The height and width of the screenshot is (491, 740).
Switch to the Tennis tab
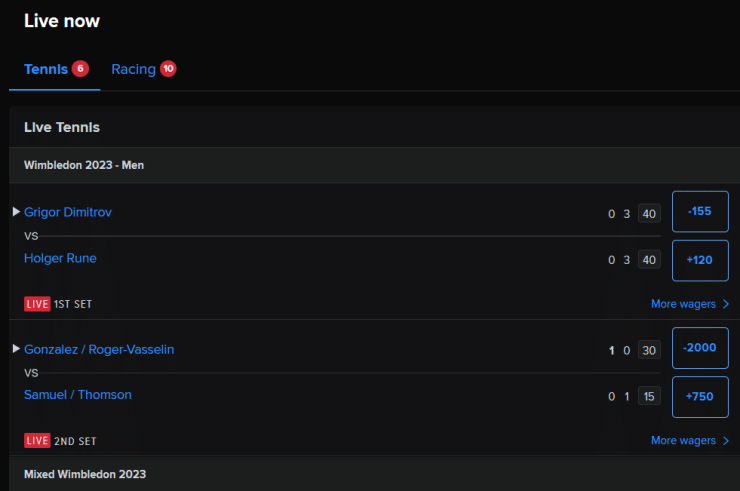(55, 70)
